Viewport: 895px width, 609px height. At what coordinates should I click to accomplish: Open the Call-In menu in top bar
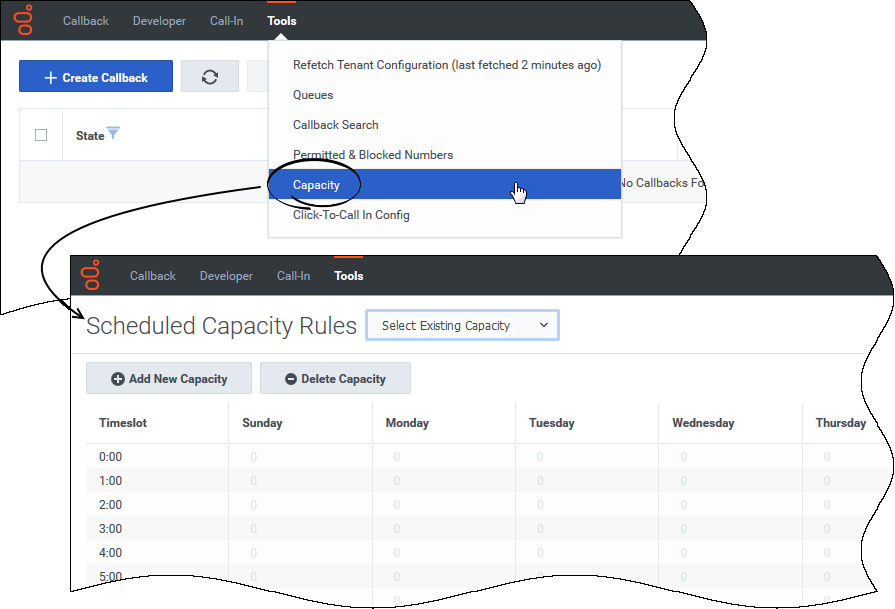pyautogui.click(x=226, y=21)
